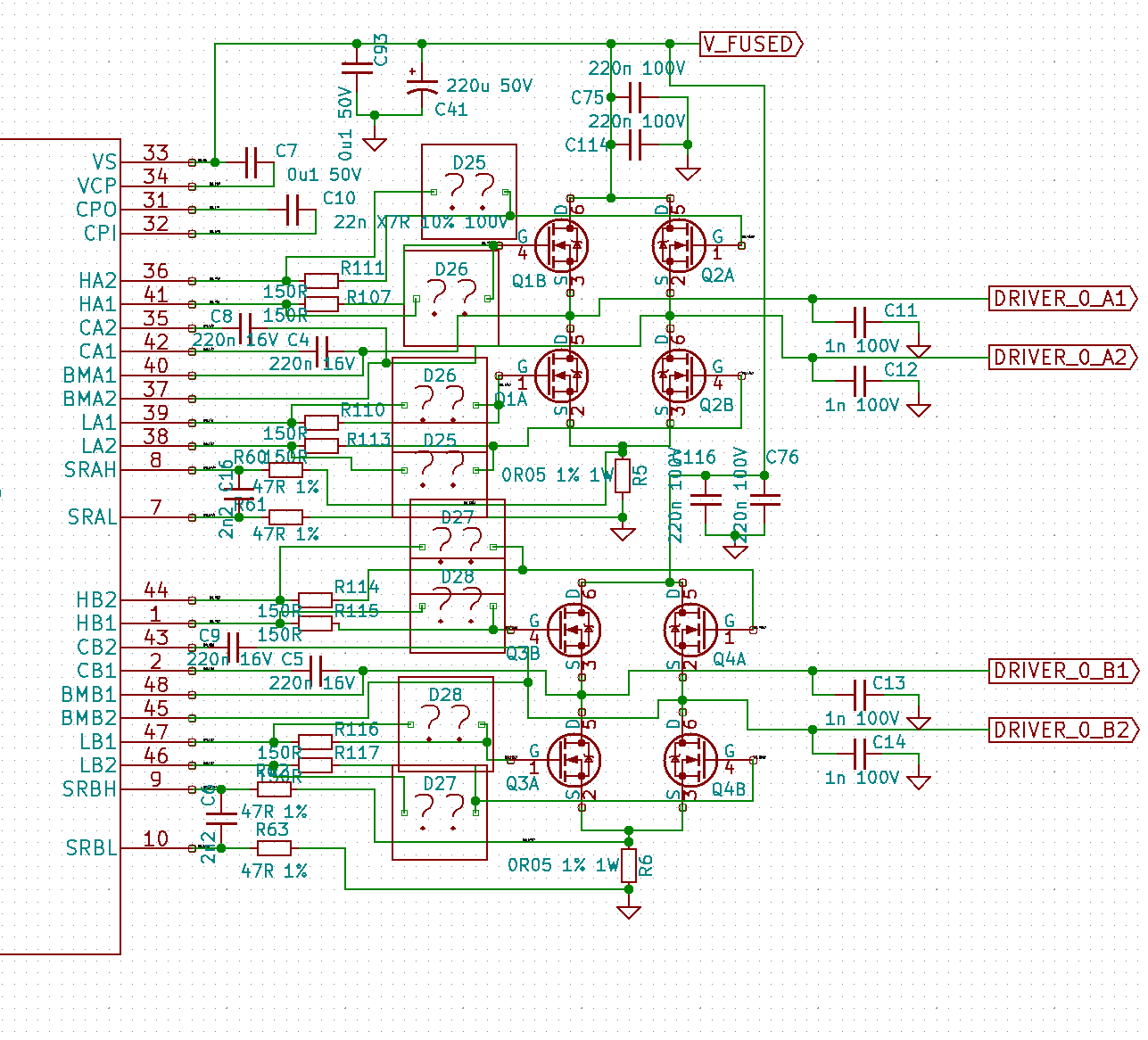
Task: Click the R113 reference label
Action: tap(369, 439)
